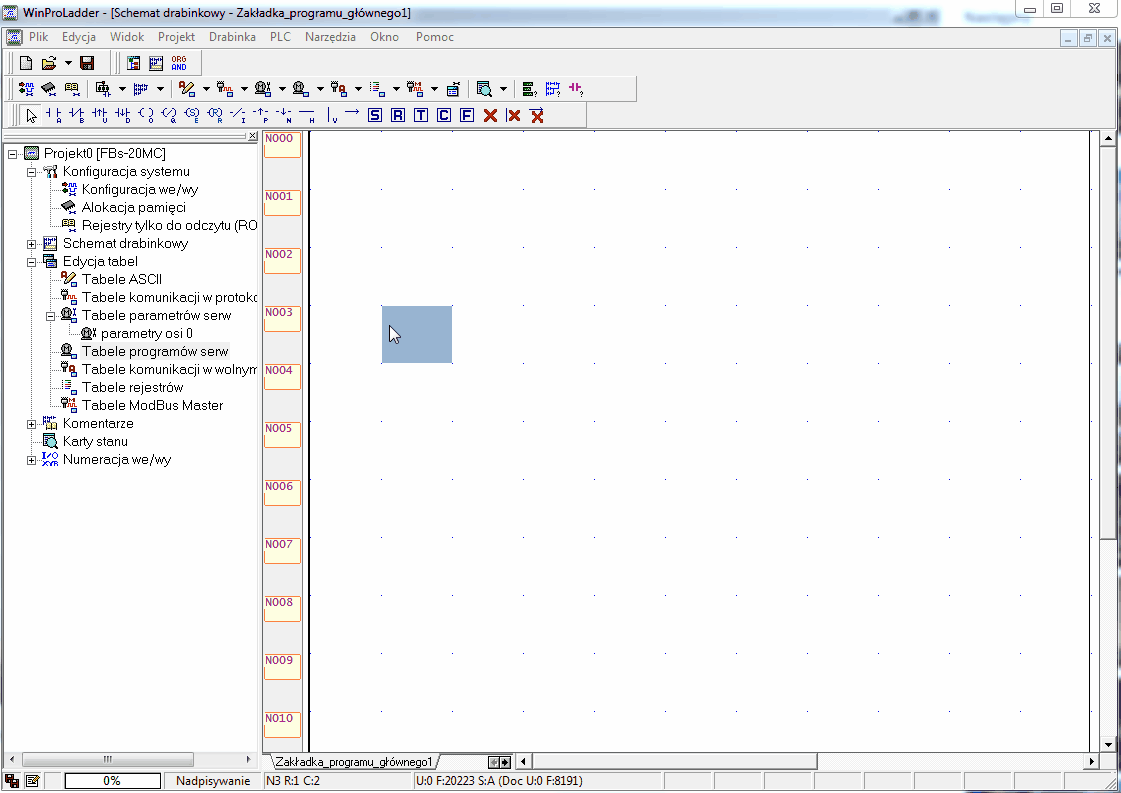Click the open project folder icon
This screenshot has width=1121, height=793.
[49, 63]
